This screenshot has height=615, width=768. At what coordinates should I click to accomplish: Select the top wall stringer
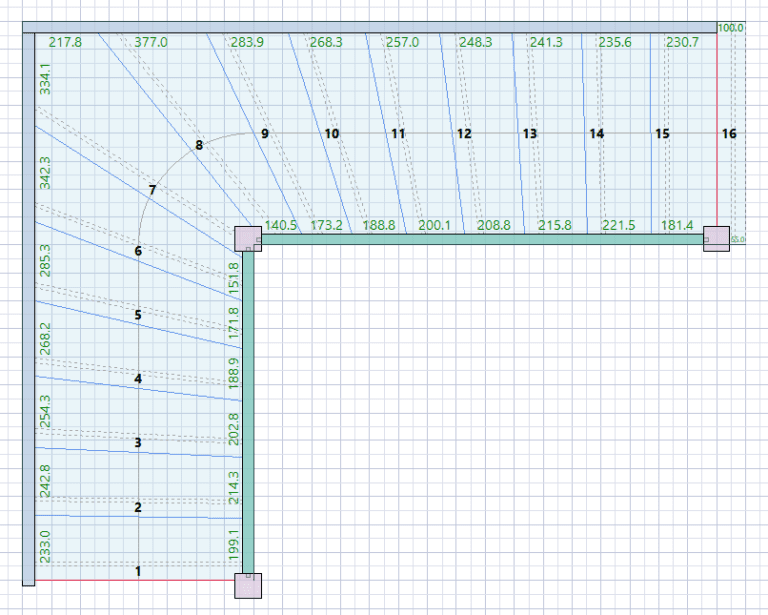[370, 27]
